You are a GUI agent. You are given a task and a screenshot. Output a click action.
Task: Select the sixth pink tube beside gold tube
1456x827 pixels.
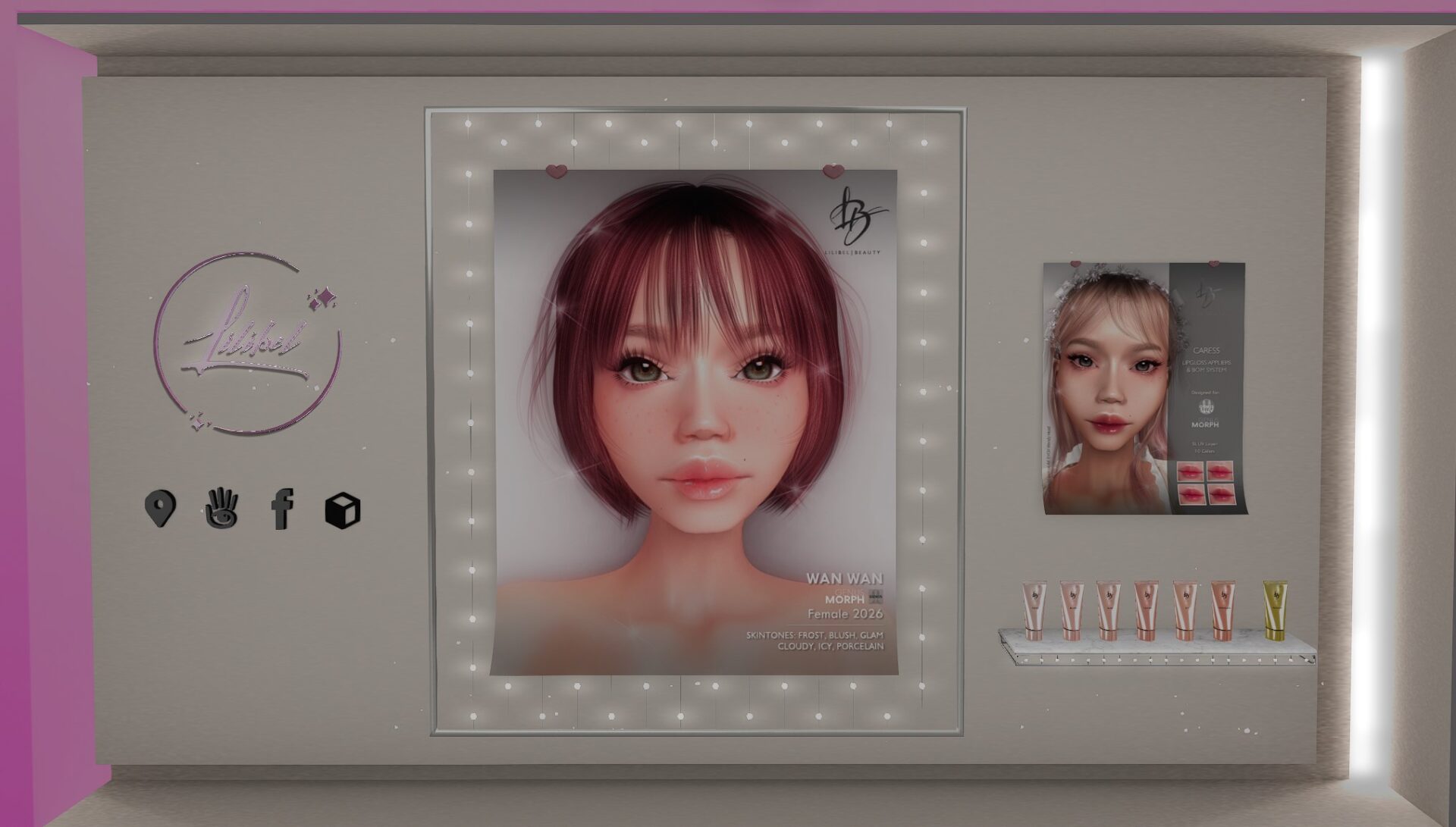click(1222, 611)
